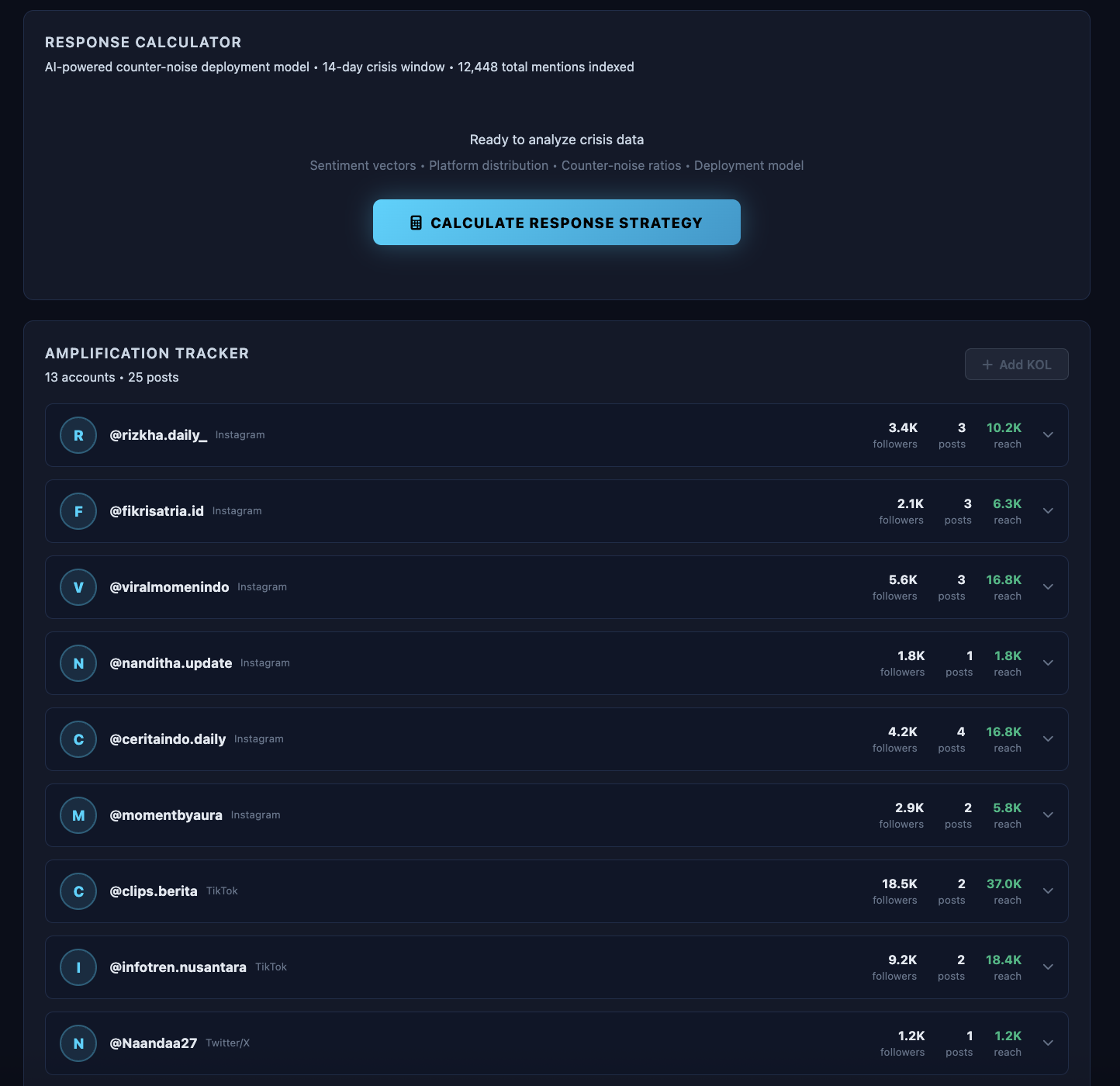
Task: Select the @fikrisatria.id account name
Action: click(x=157, y=511)
